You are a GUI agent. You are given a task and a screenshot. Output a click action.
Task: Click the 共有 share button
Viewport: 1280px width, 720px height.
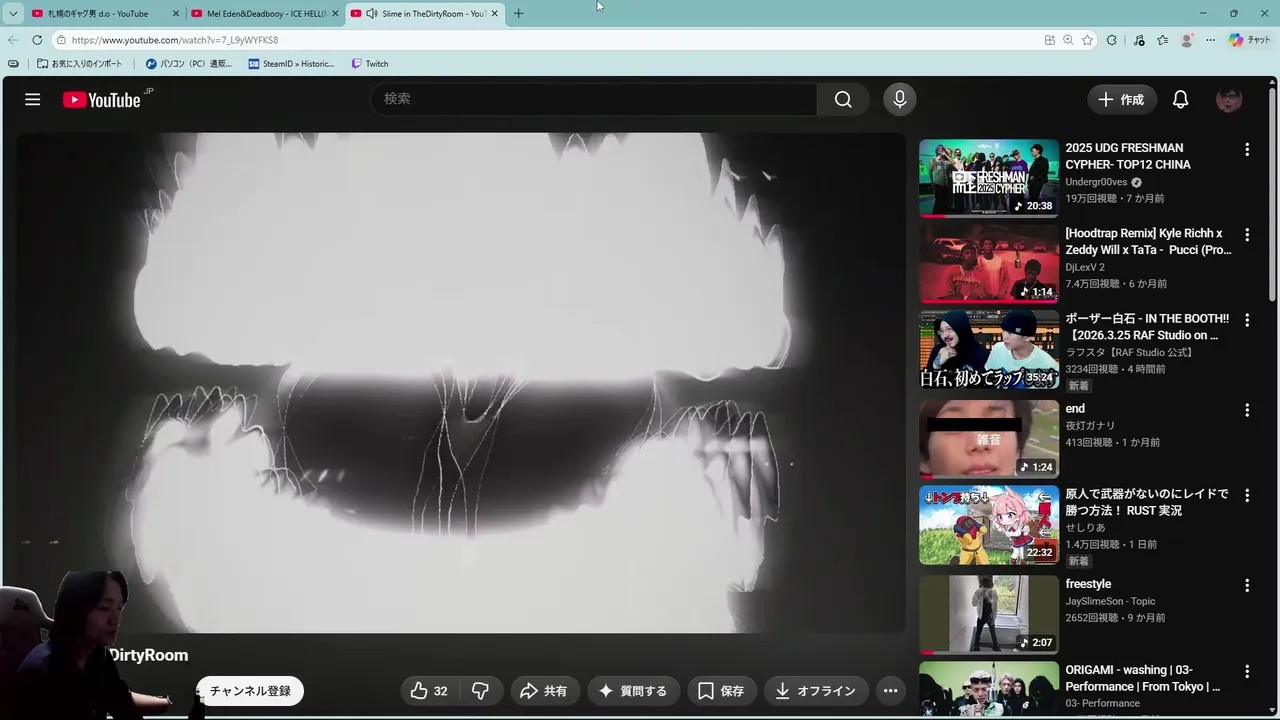point(544,691)
